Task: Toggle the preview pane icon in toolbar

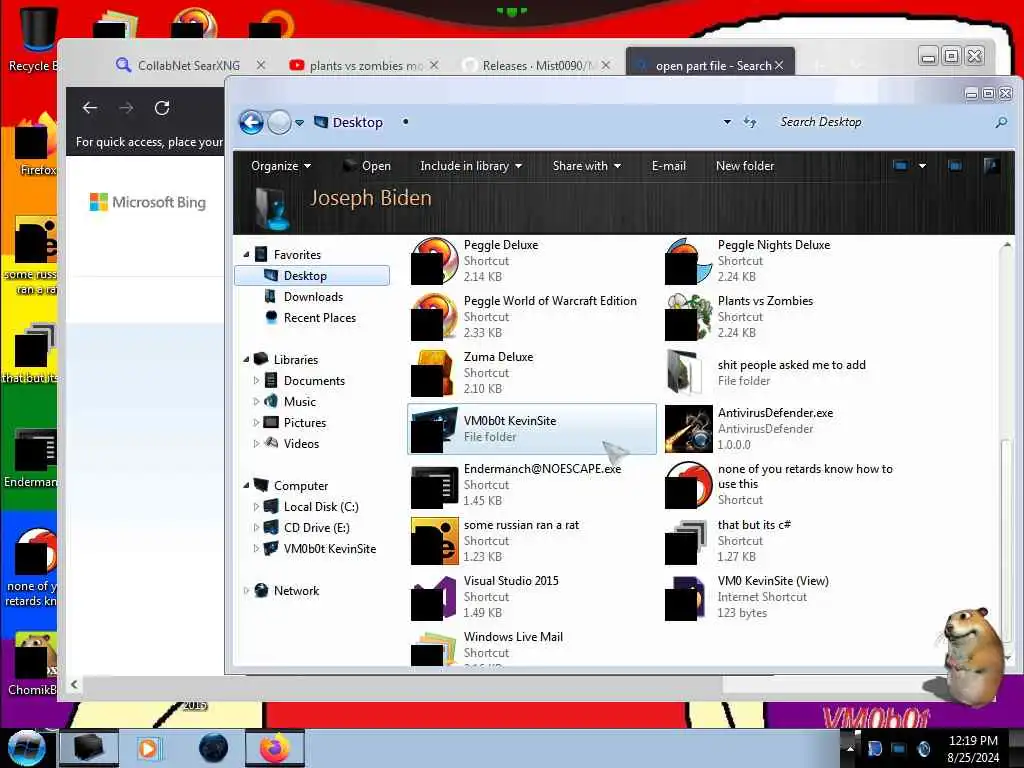Action: point(955,166)
